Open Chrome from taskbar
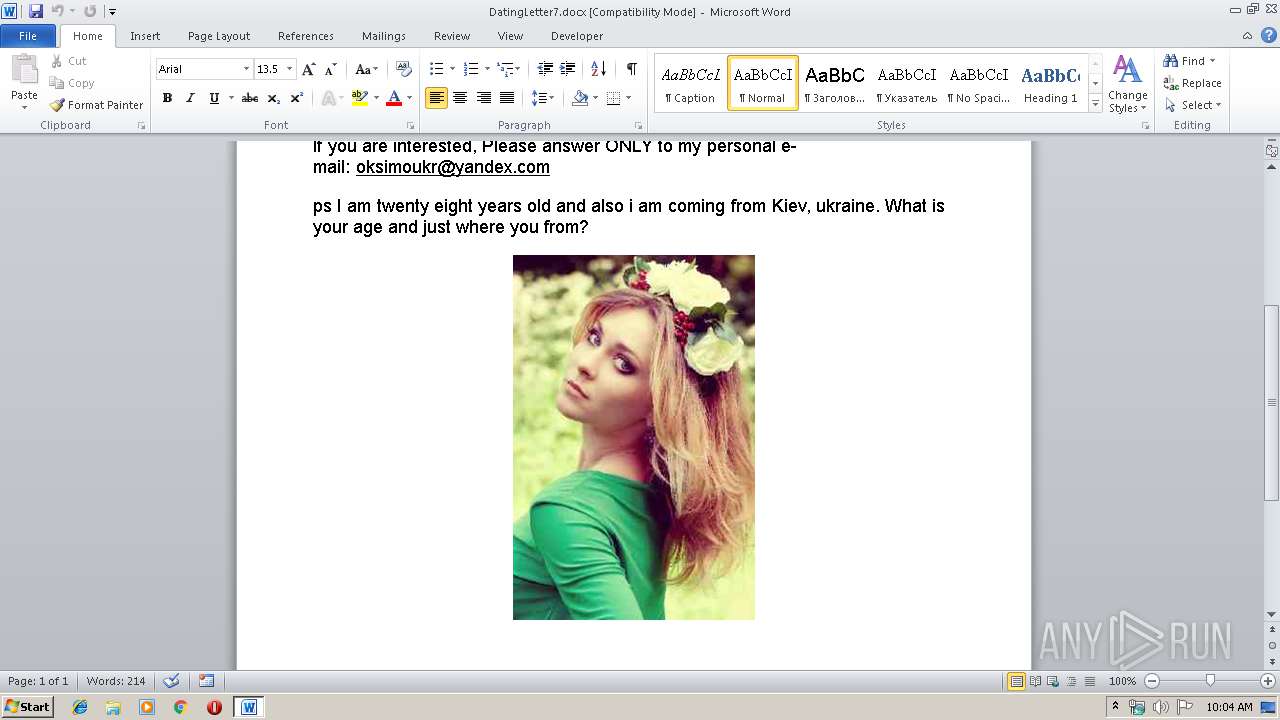This screenshot has width=1280, height=720. pyautogui.click(x=180, y=707)
